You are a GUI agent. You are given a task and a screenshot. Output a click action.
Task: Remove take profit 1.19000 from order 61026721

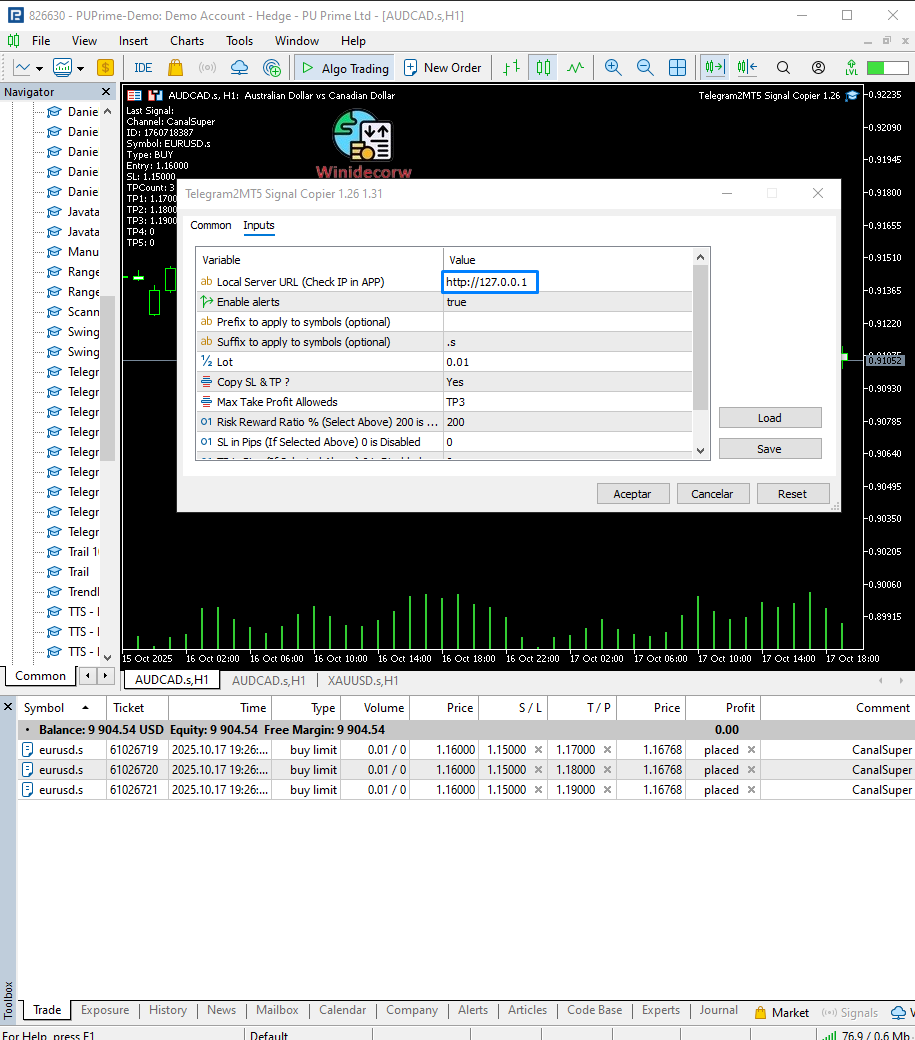tap(607, 789)
